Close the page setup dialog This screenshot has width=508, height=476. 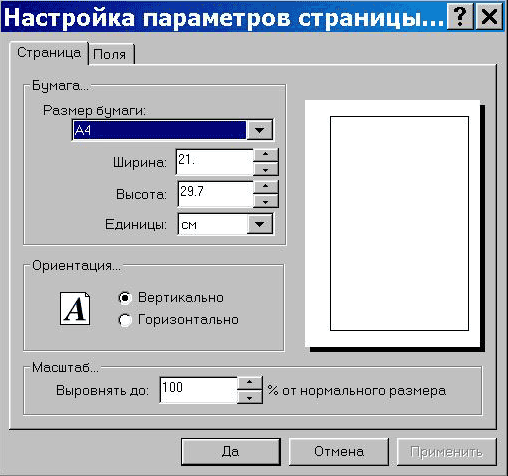pyautogui.click(x=489, y=17)
